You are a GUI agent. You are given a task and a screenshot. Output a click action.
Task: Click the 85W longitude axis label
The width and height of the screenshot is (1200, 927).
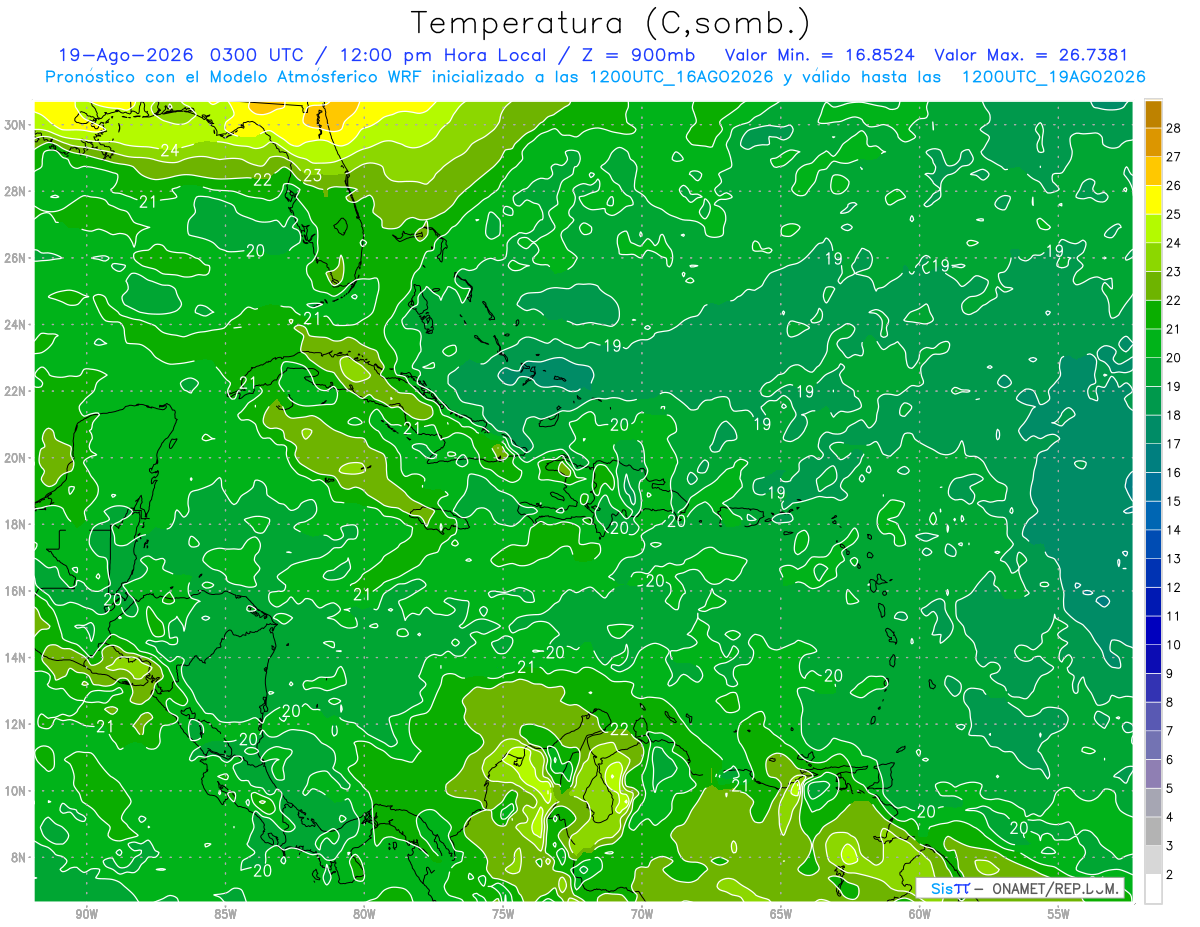225,914
